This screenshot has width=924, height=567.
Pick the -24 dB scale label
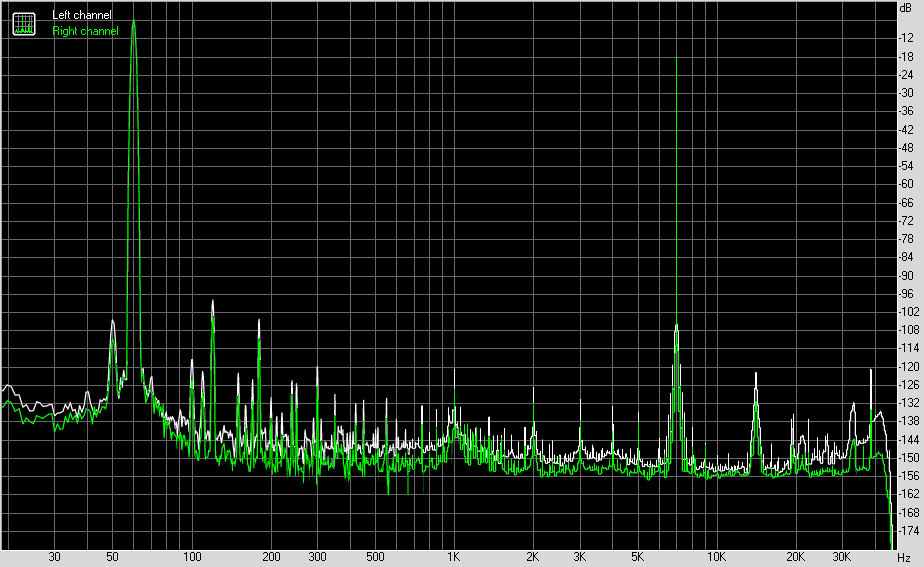pos(906,75)
